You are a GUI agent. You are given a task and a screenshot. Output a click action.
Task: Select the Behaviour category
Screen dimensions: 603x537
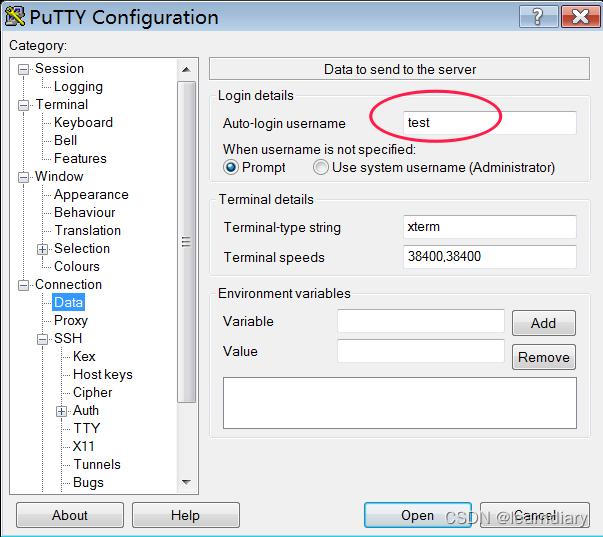pos(85,212)
